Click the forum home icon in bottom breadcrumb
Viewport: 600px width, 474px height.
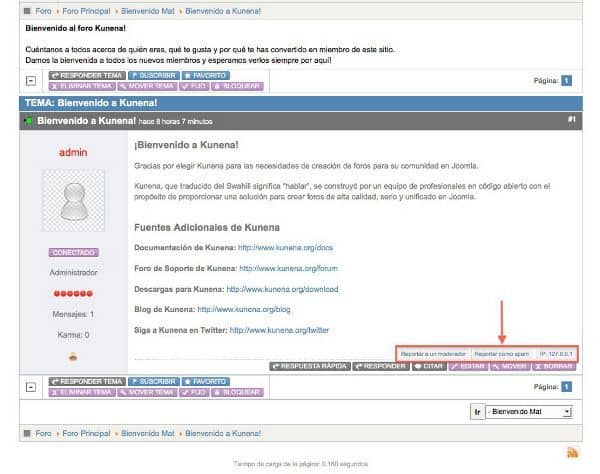pos(27,433)
